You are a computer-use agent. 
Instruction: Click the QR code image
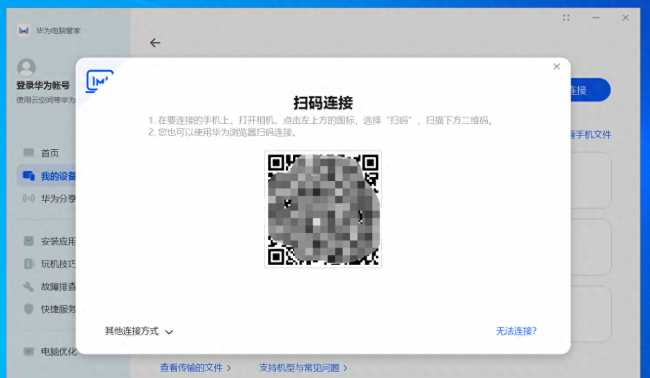click(323, 209)
